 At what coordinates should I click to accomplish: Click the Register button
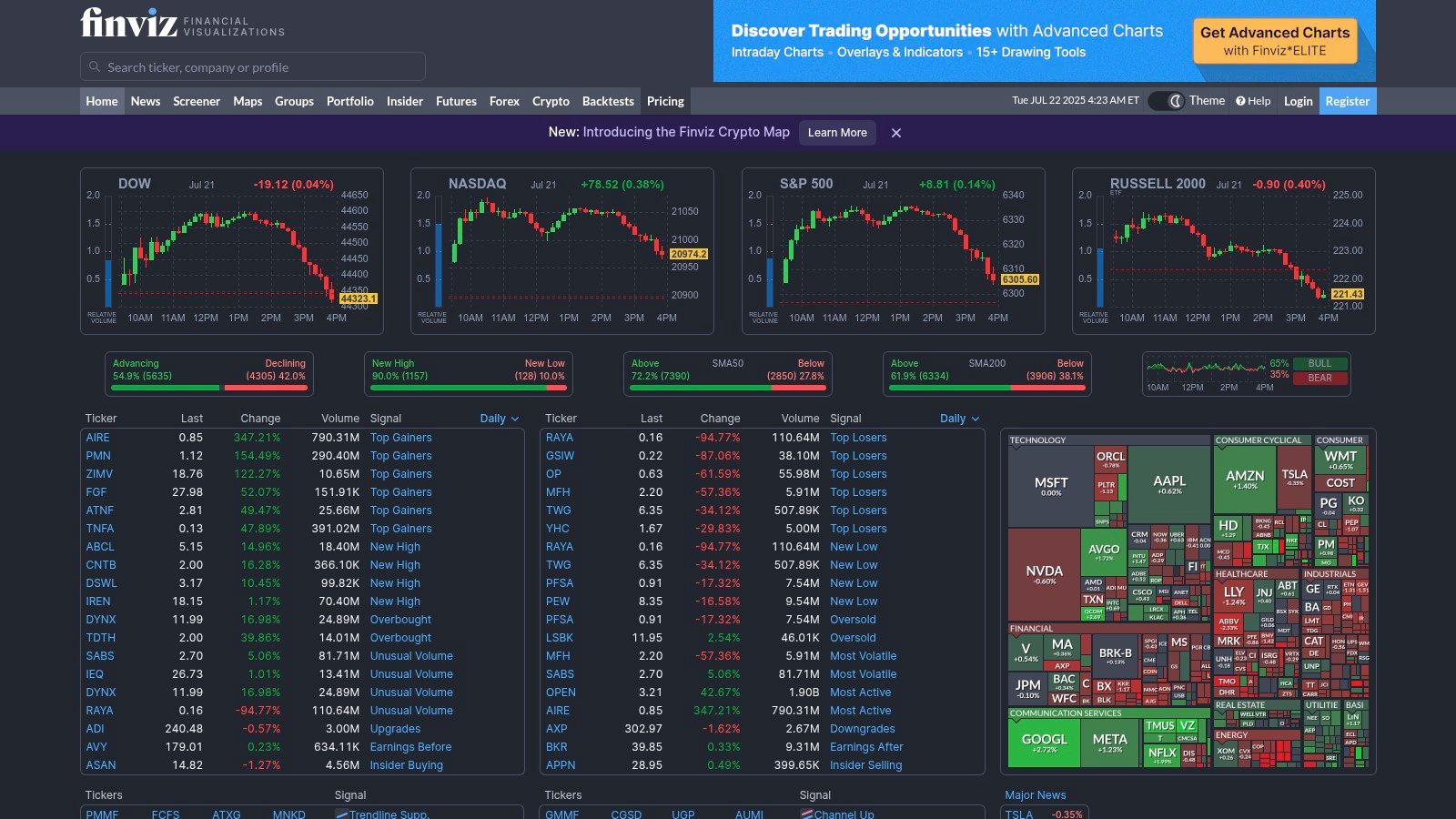point(1347,101)
